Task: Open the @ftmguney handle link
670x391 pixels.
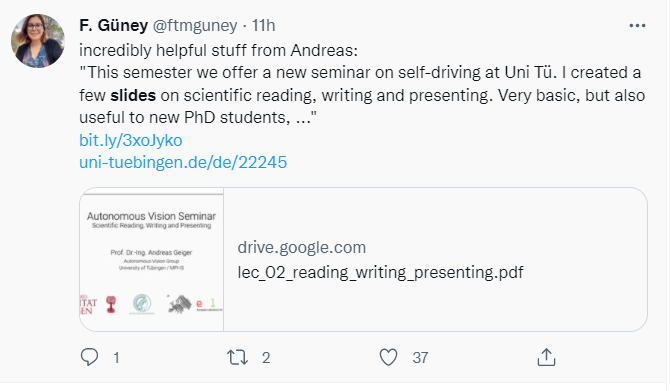Action: [195, 26]
